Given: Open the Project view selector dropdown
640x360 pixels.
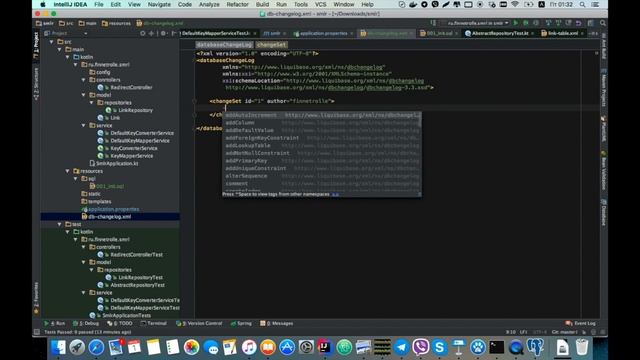Looking at the screenshot, I should [65, 33].
